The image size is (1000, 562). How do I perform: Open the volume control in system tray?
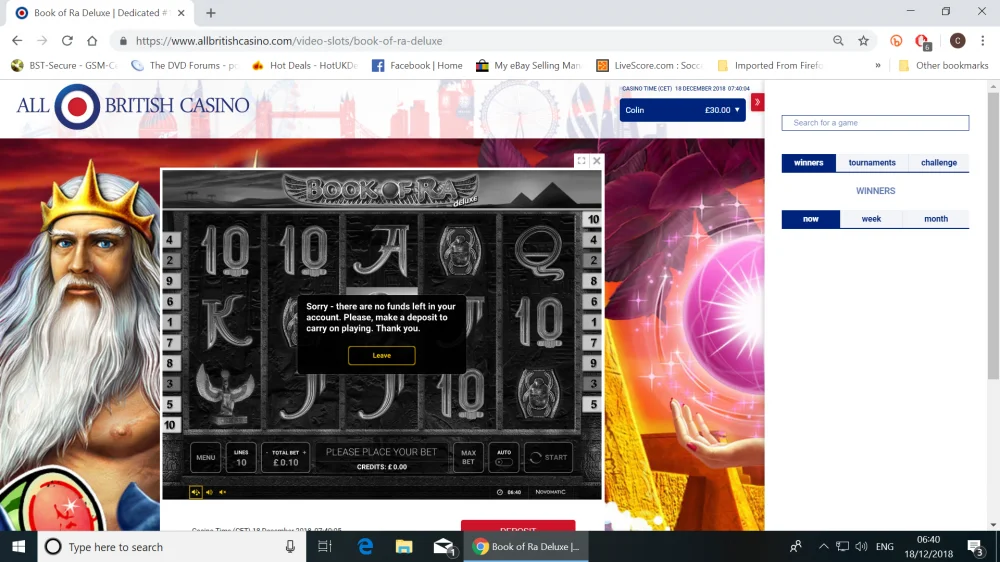(x=861, y=547)
